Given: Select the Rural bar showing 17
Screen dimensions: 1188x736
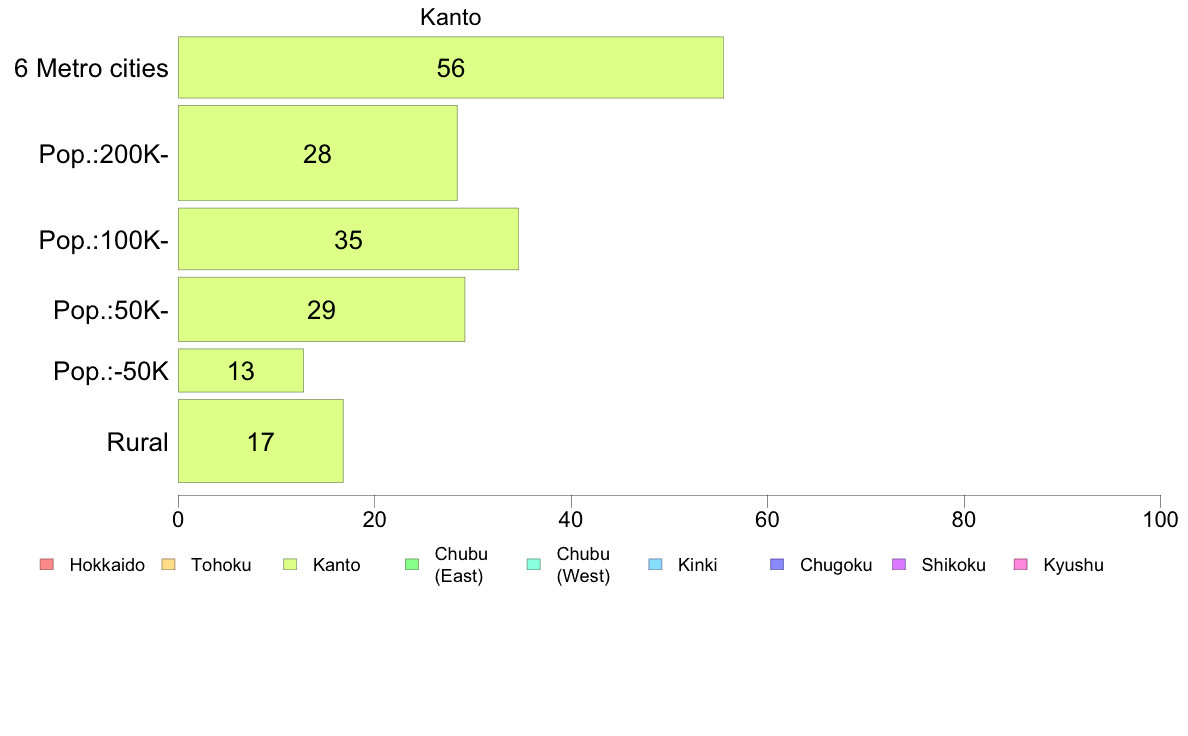Looking at the screenshot, I should click(261, 441).
